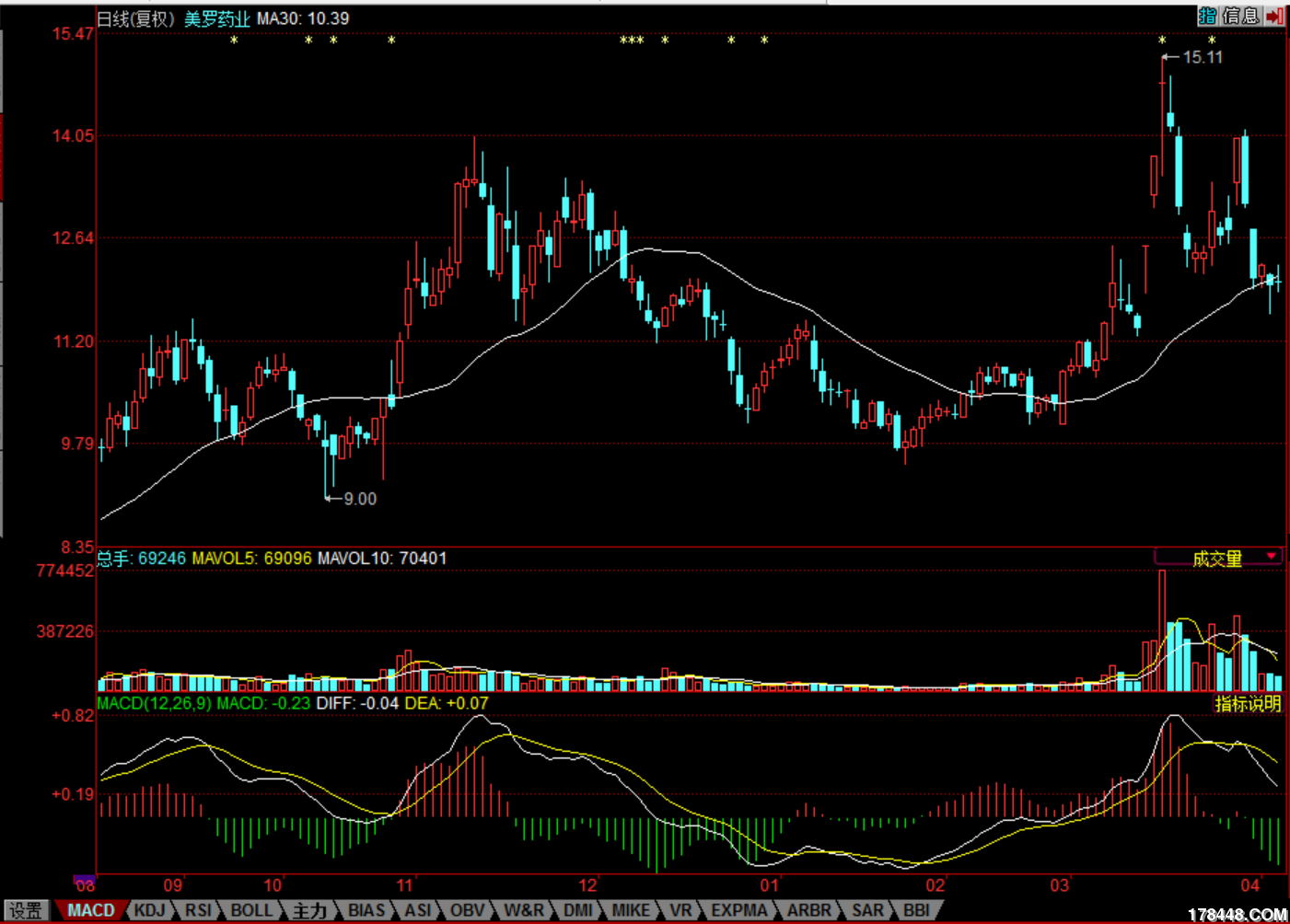Click the 15.11 high price marker
Viewport: 1290px width, 924px height.
point(1203,57)
